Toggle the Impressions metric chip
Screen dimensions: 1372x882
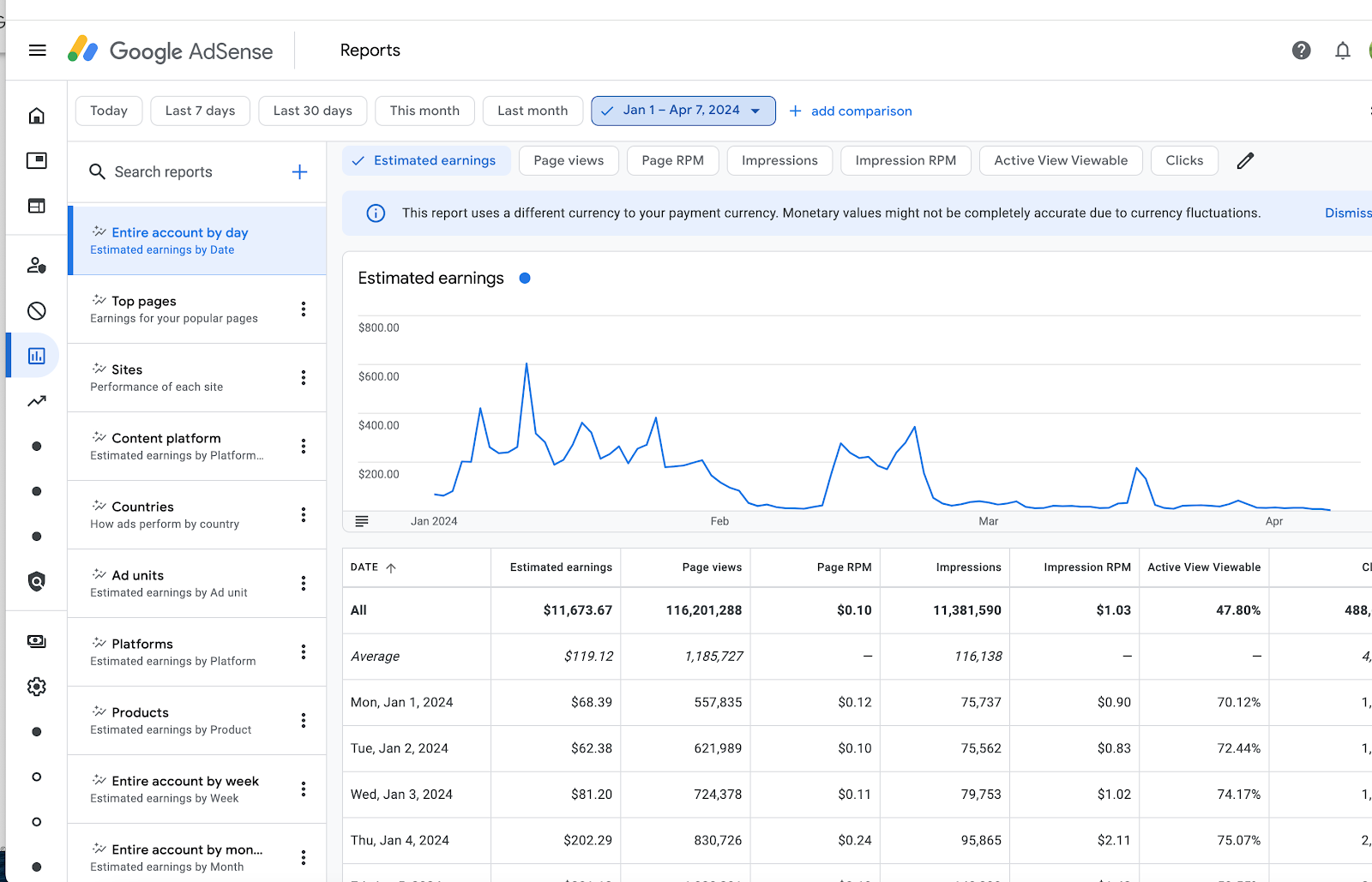(x=779, y=161)
